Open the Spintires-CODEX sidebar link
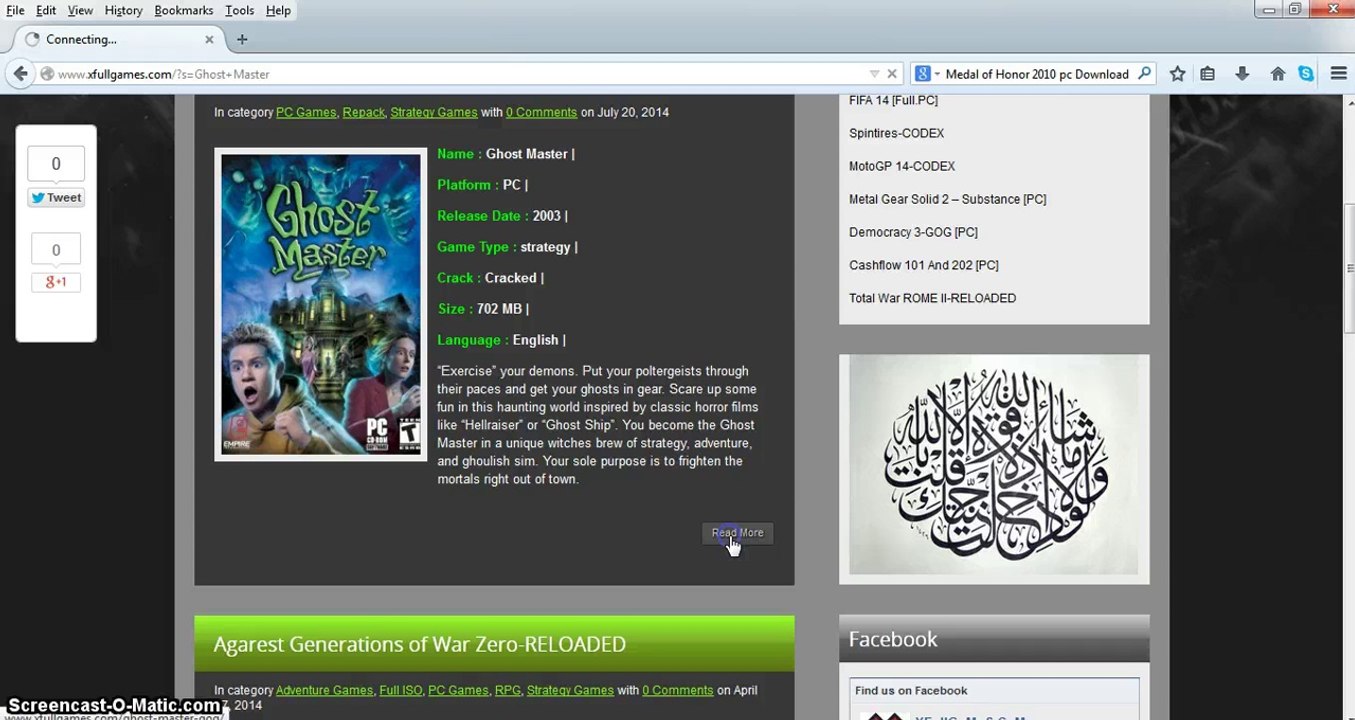Screen dimensions: 1355x720 (x=896, y=133)
